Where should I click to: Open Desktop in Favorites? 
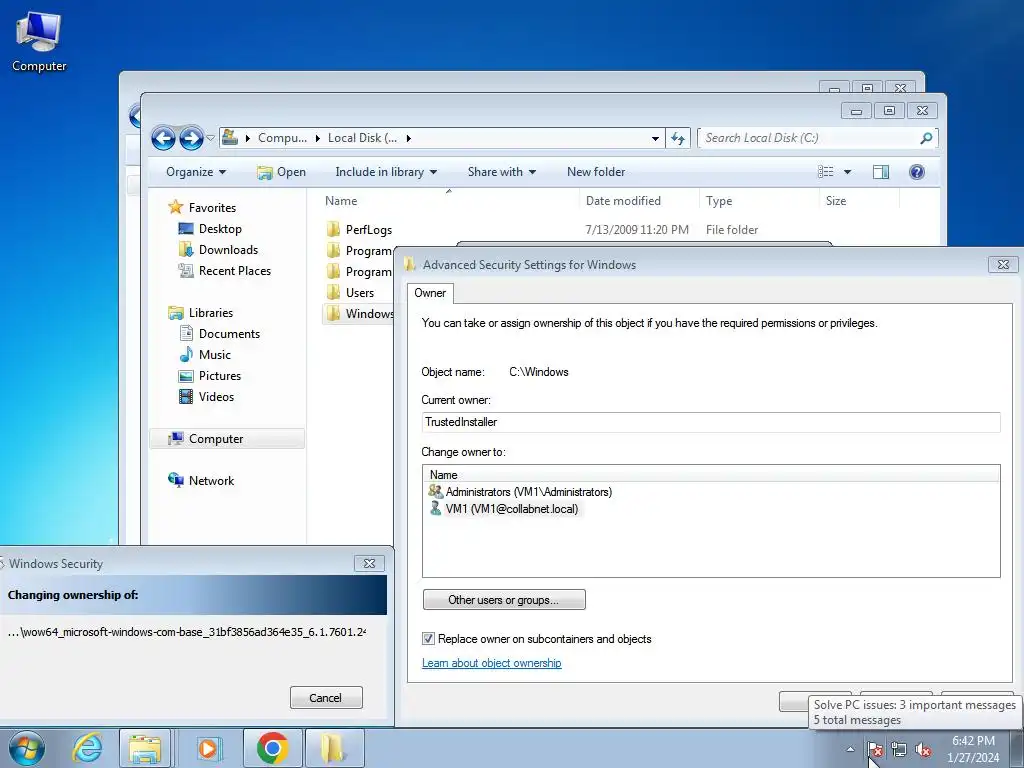[220, 229]
